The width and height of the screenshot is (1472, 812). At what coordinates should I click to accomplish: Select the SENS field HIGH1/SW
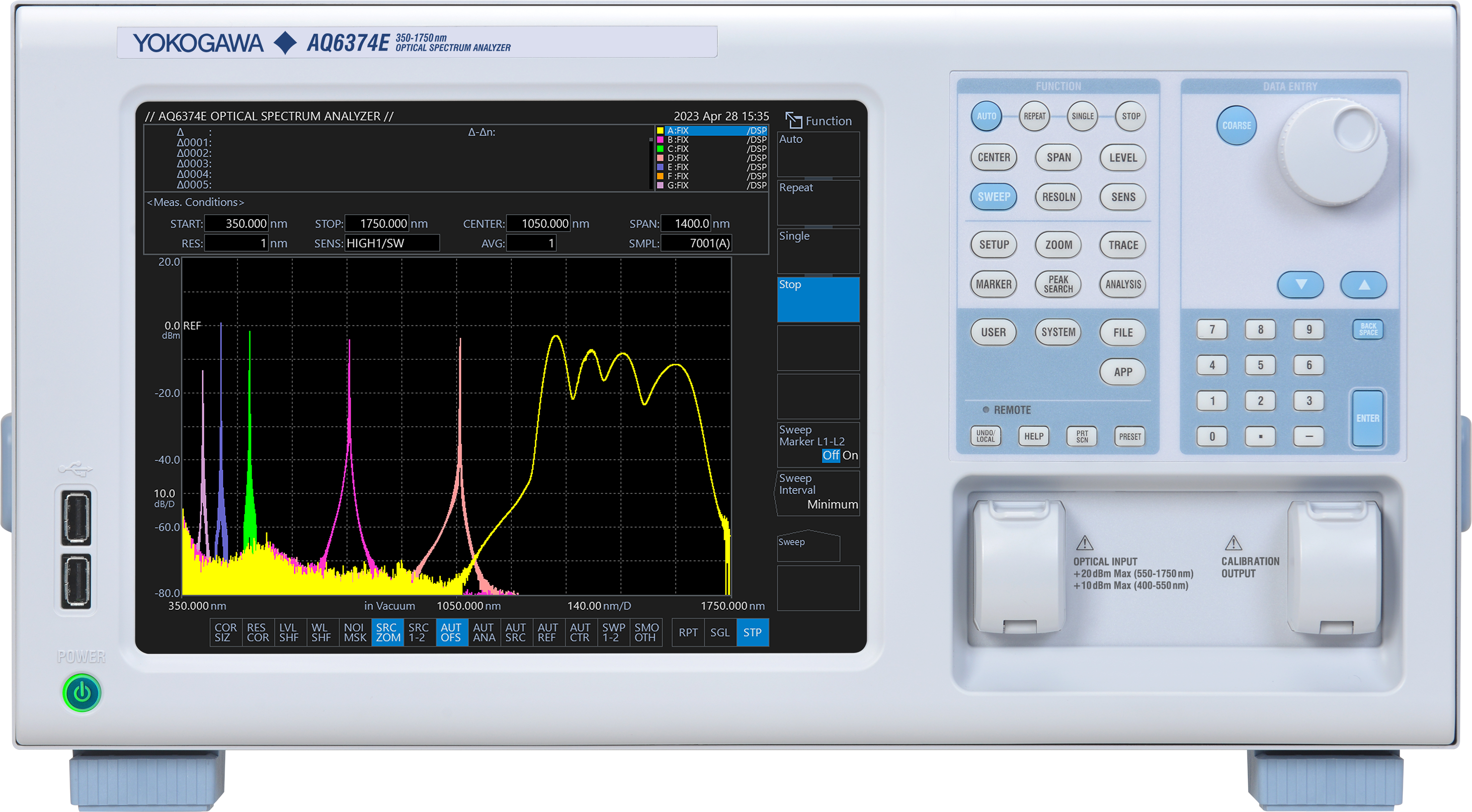pyautogui.click(x=392, y=244)
